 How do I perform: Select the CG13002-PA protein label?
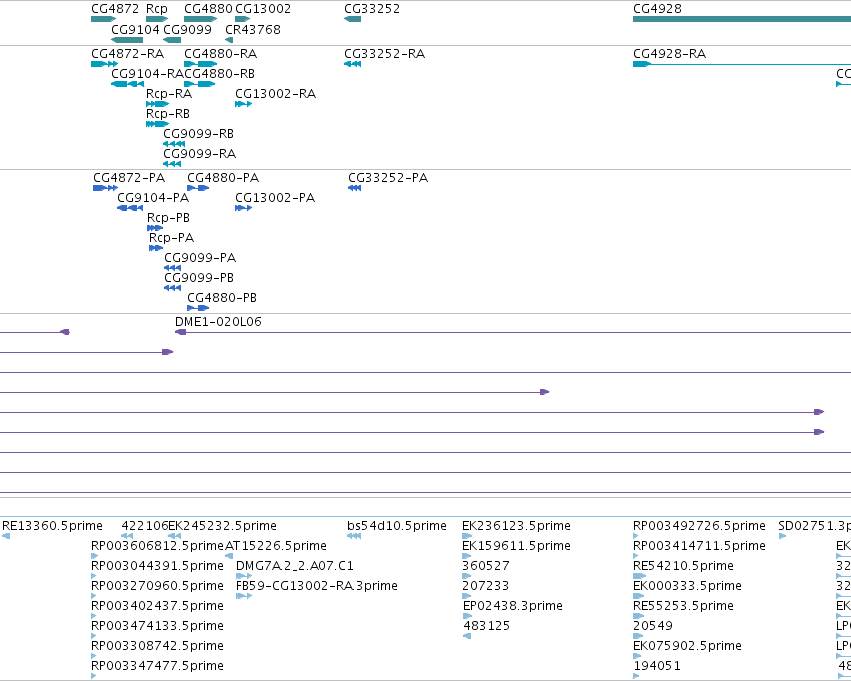(275, 198)
